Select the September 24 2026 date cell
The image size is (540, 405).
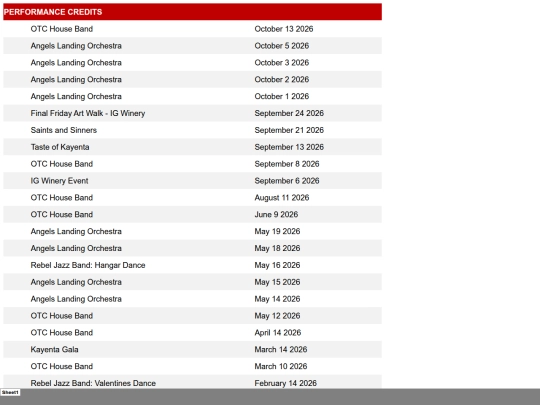(289, 113)
